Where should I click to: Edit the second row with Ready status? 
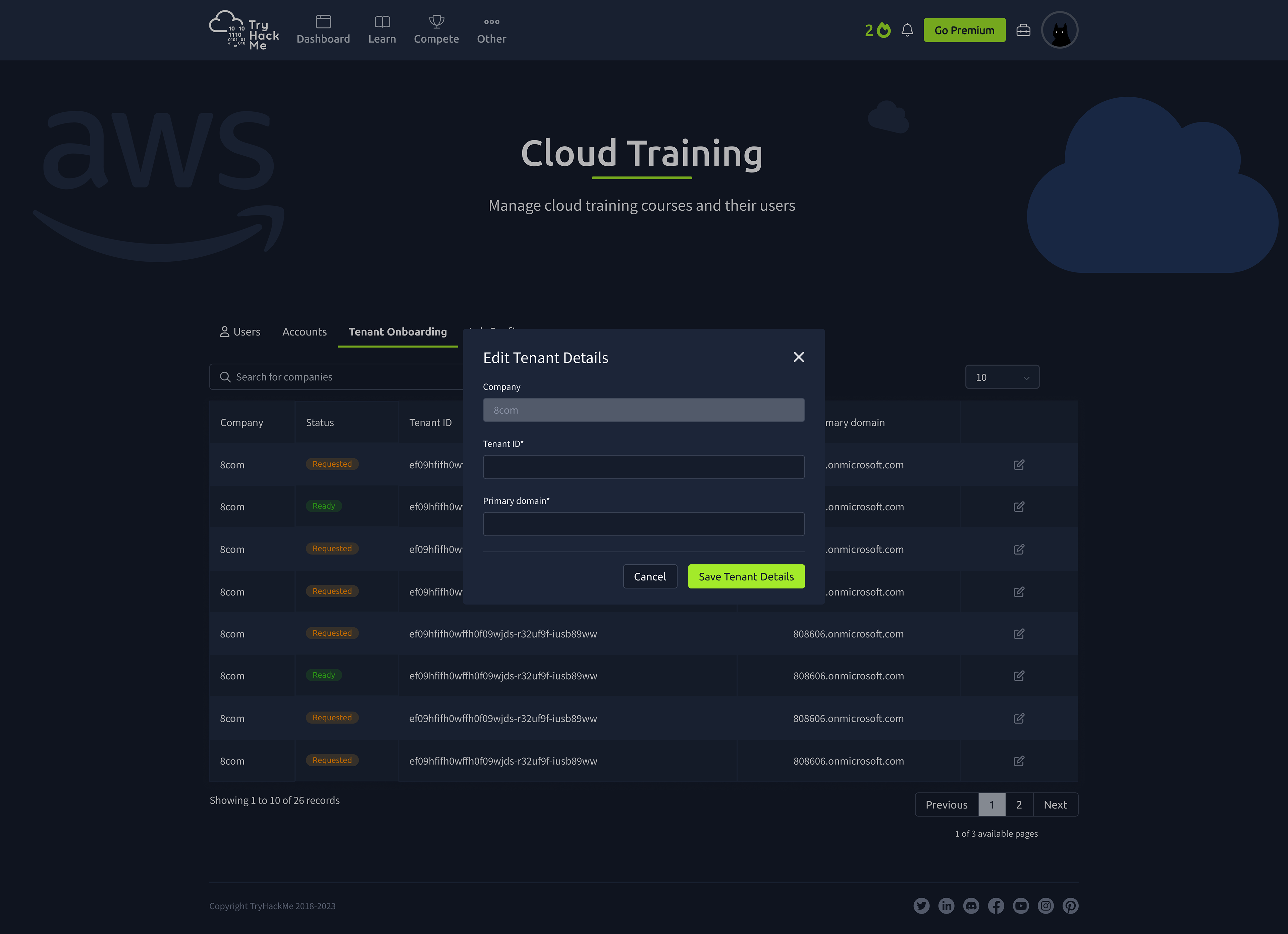1019,507
